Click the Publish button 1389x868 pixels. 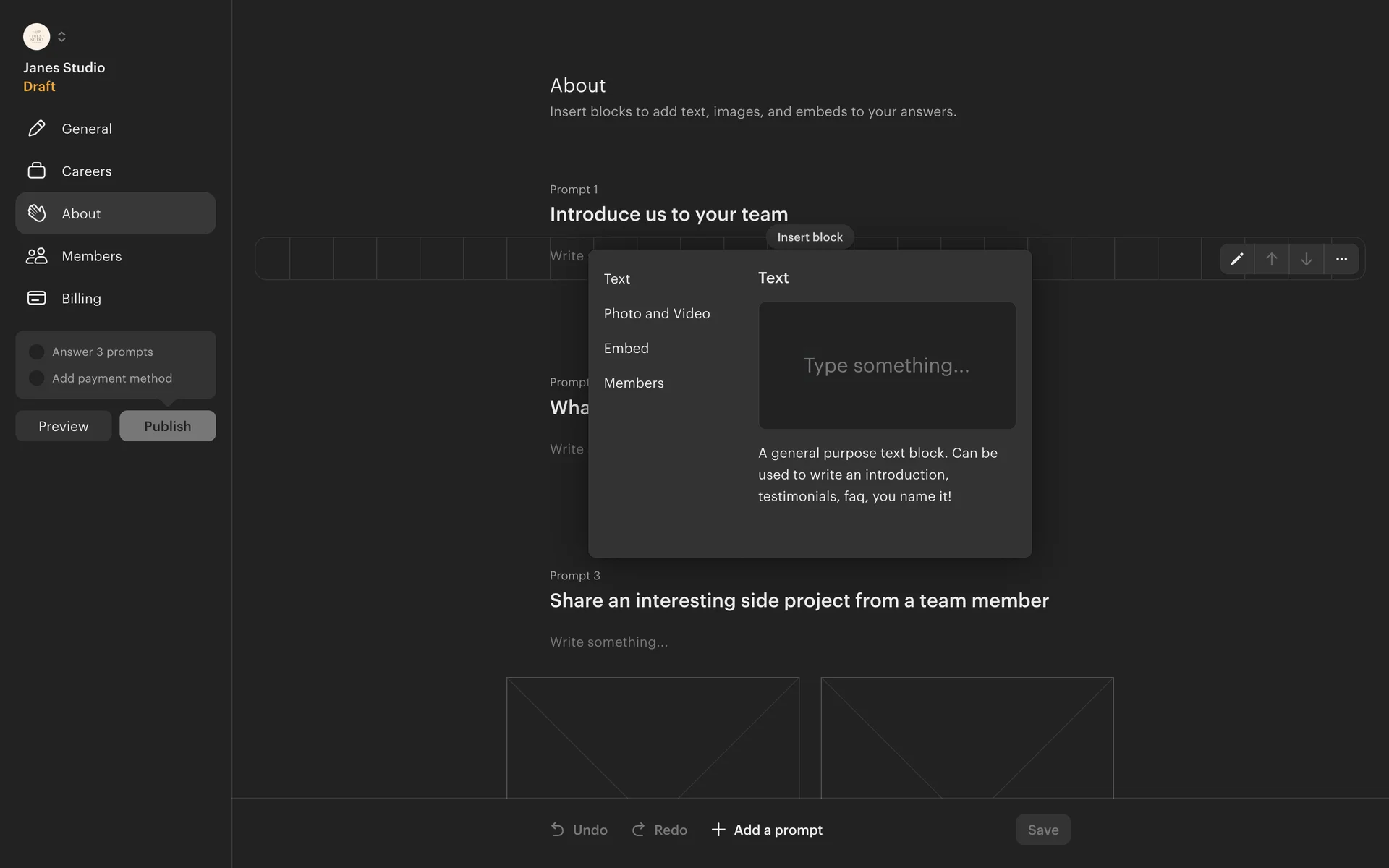pyautogui.click(x=167, y=426)
